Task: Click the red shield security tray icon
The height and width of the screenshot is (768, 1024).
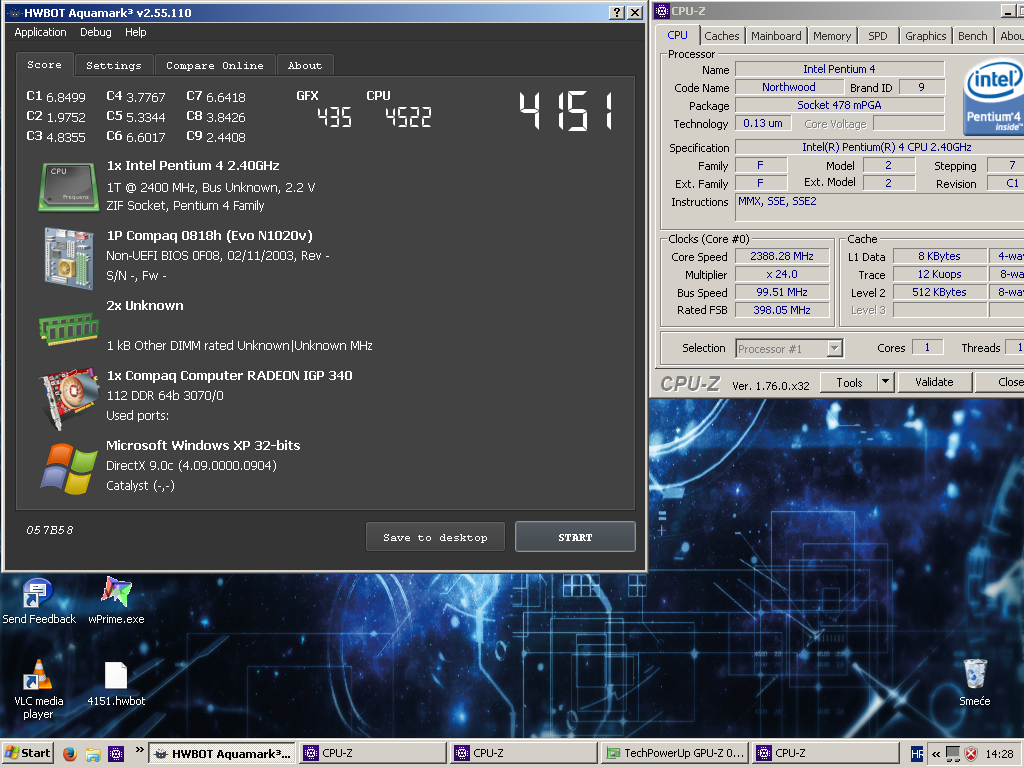Action: coord(971,754)
